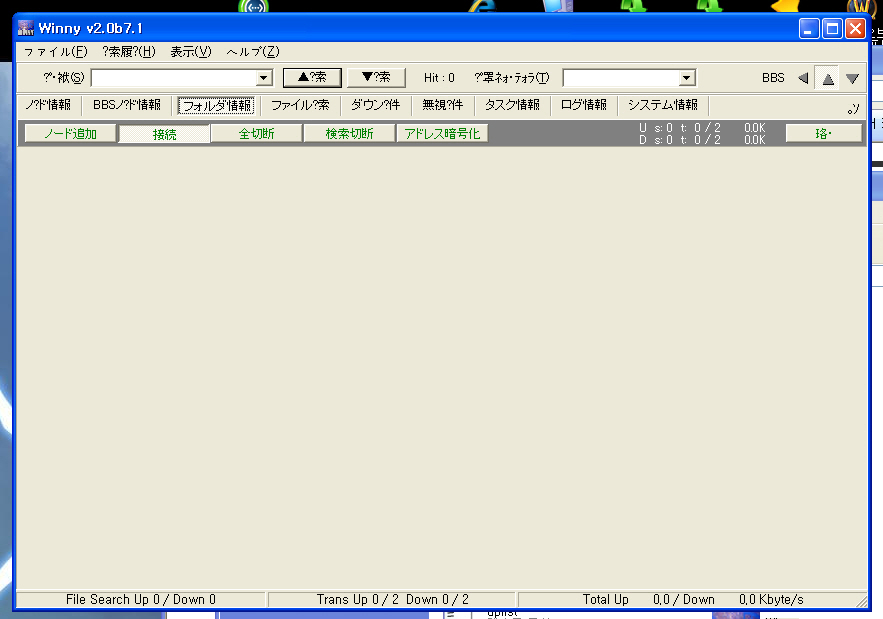Switch to the システム情報 tab
Image resolution: width=883 pixels, height=619 pixels.
tap(663, 105)
